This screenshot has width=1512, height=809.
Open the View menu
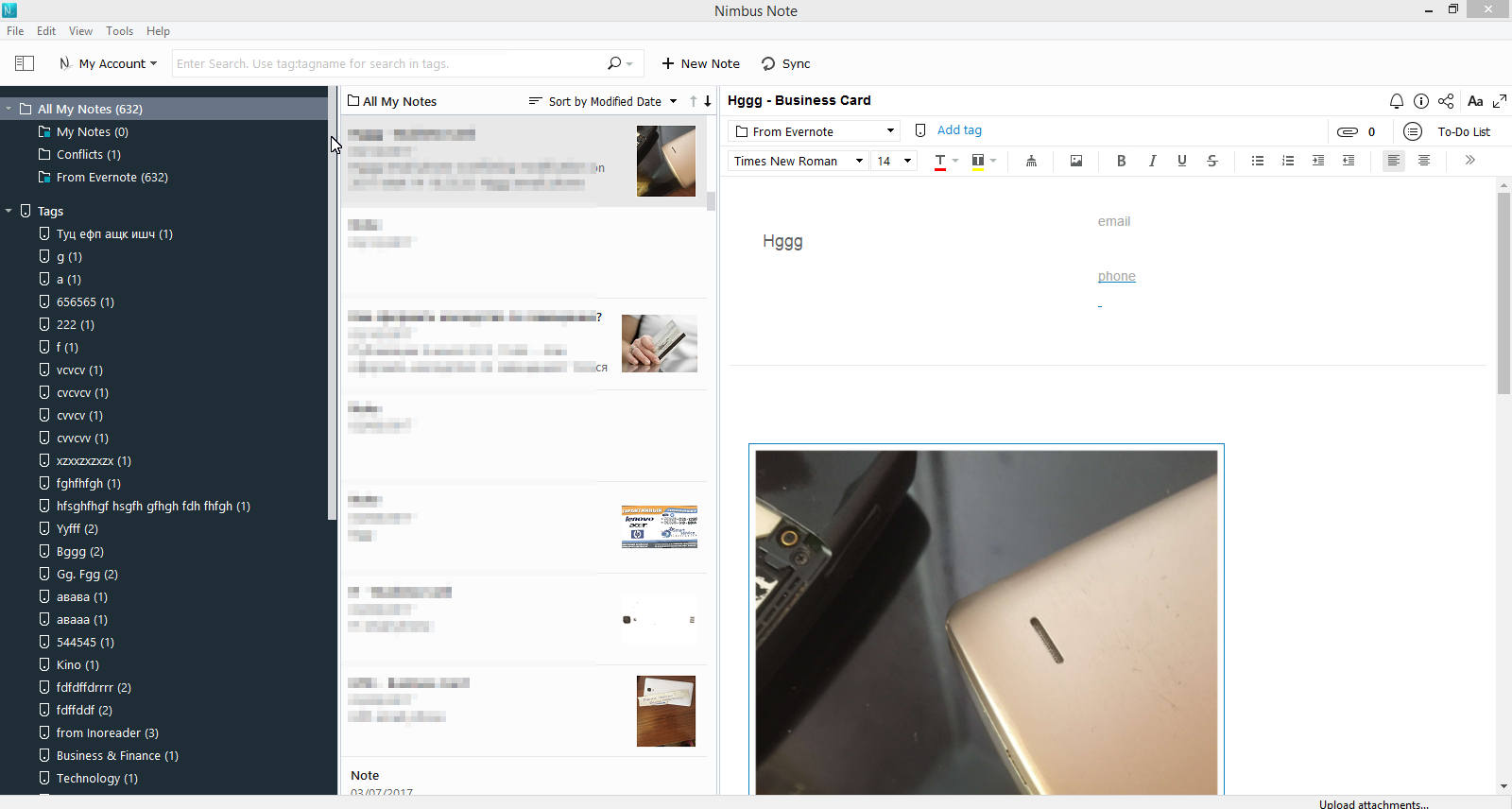tap(80, 31)
